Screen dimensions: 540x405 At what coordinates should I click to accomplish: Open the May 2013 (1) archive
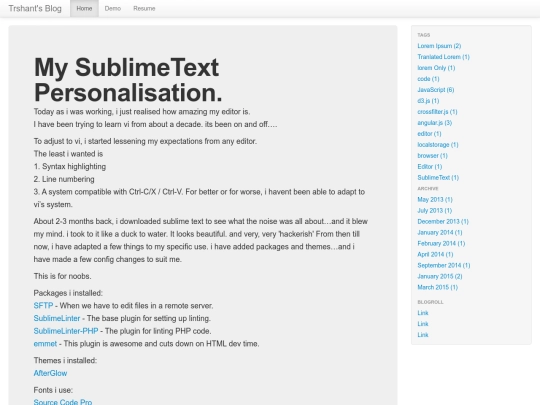click(435, 200)
